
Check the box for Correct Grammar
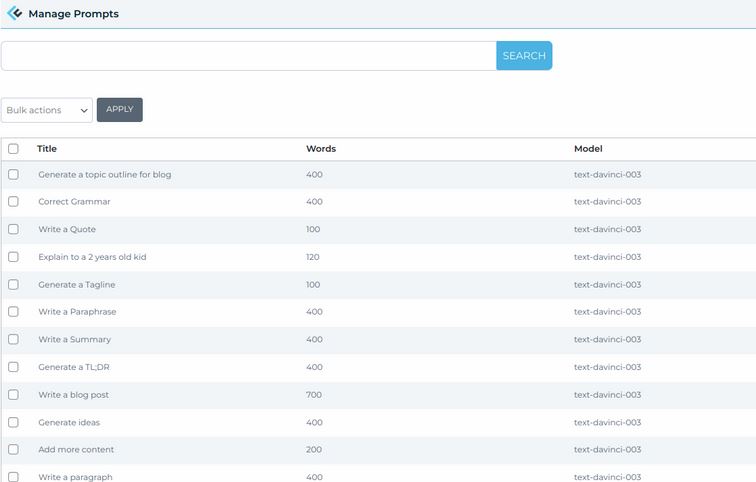point(13,202)
